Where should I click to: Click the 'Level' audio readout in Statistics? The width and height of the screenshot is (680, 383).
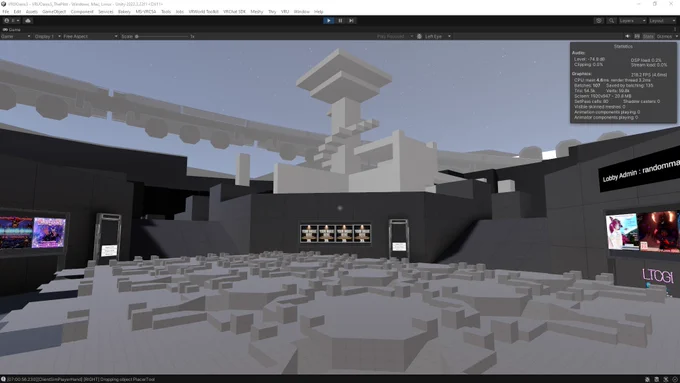[589, 59]
